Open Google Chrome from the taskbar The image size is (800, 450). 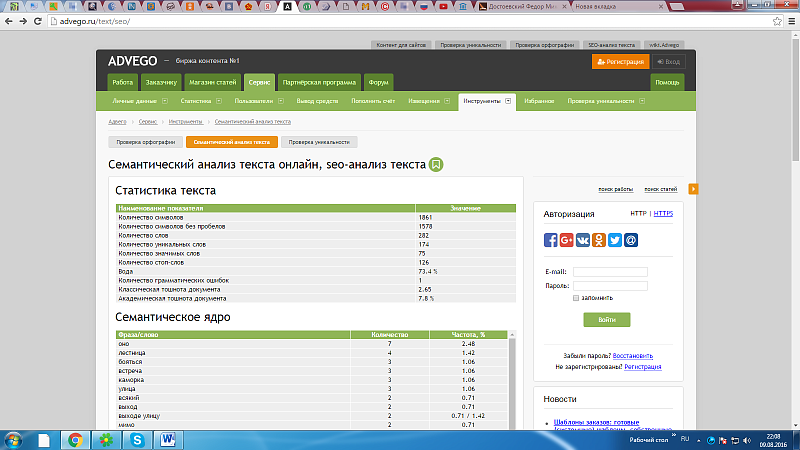[75, 440]
